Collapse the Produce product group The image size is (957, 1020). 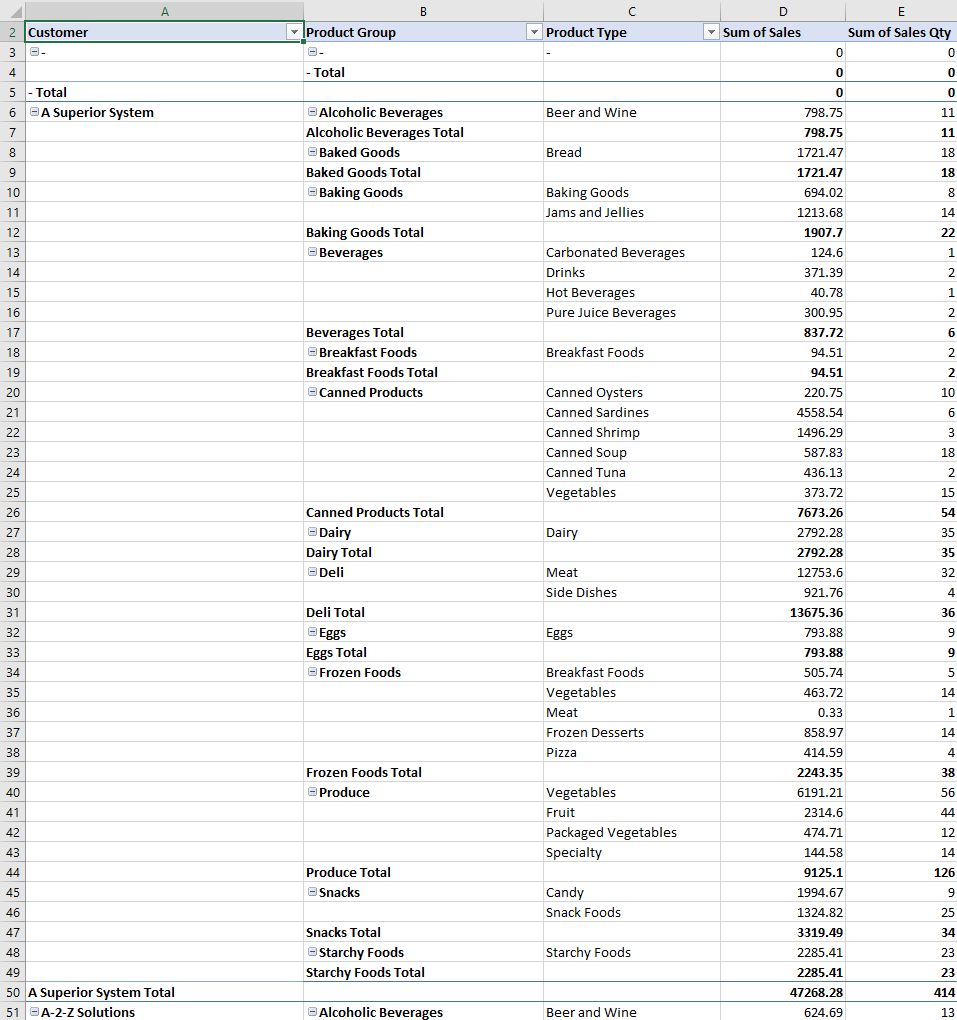[x=312, y=792]
